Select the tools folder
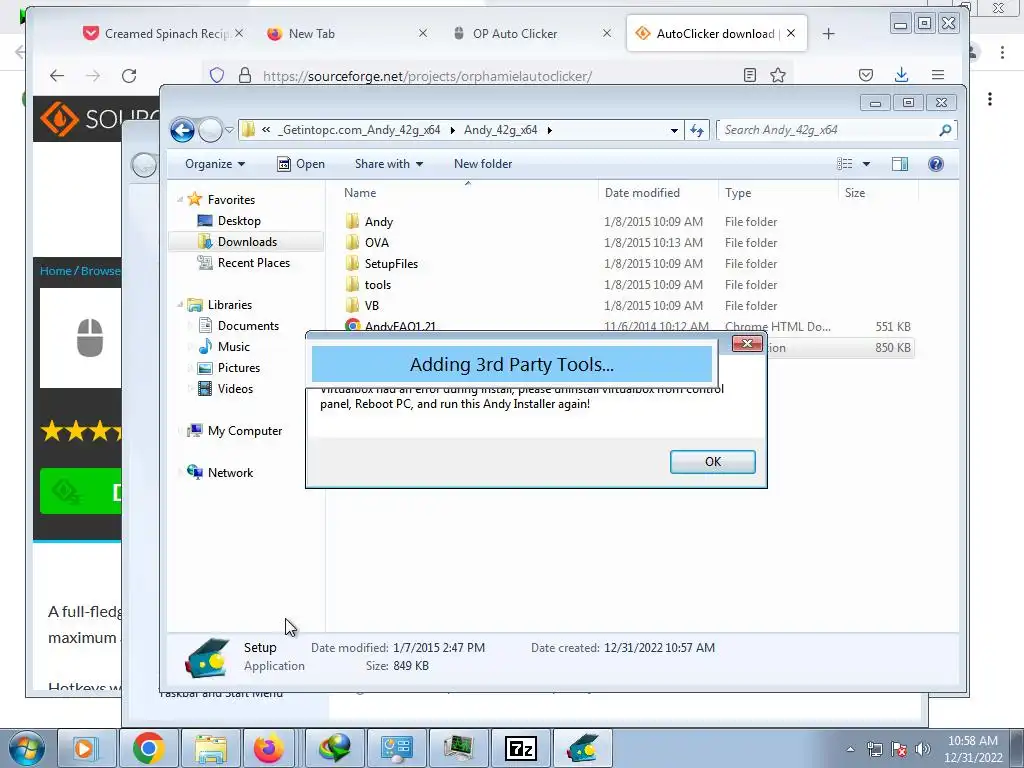 pos(377,284)
